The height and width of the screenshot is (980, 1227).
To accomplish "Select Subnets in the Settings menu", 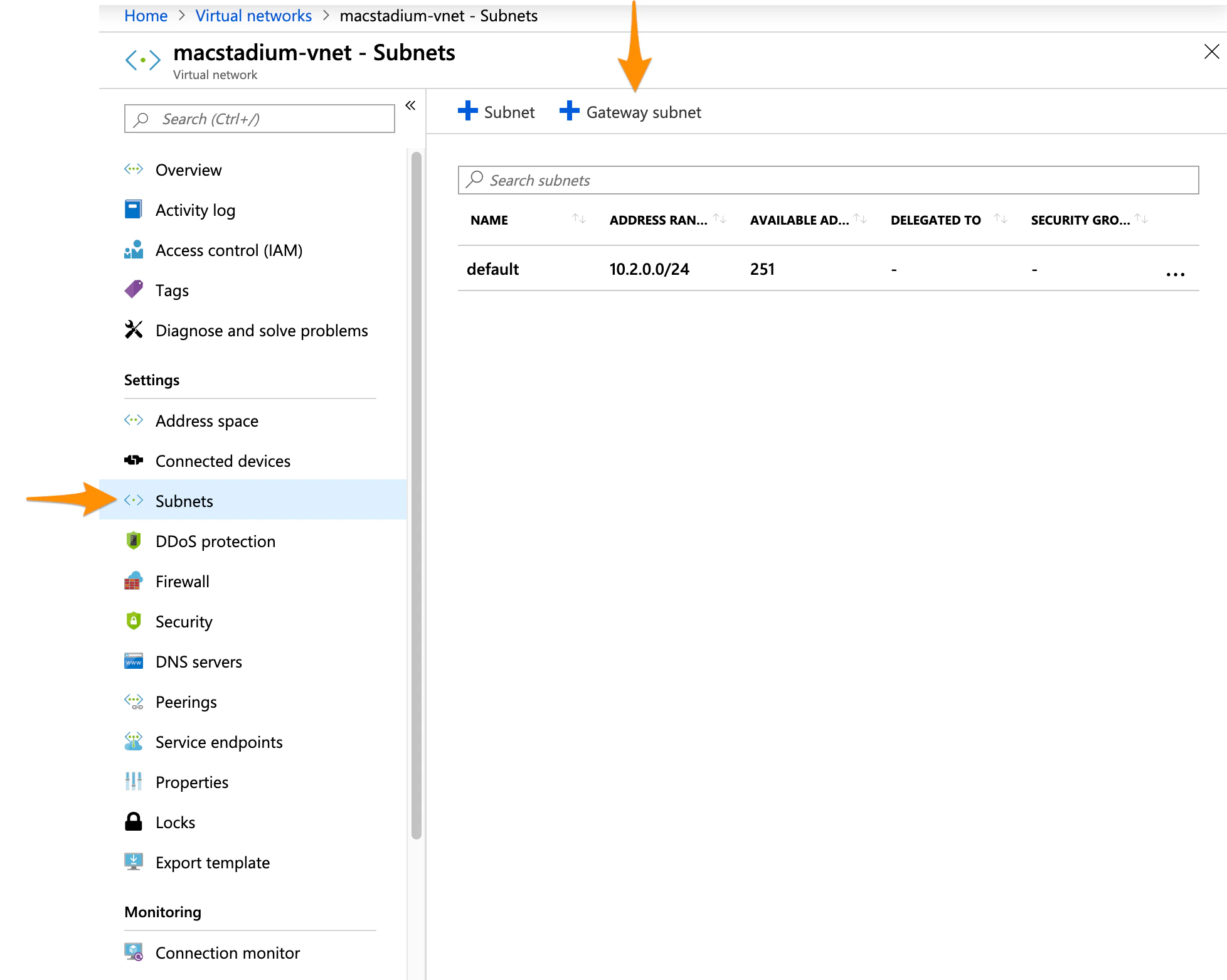I will click(184, 501).
